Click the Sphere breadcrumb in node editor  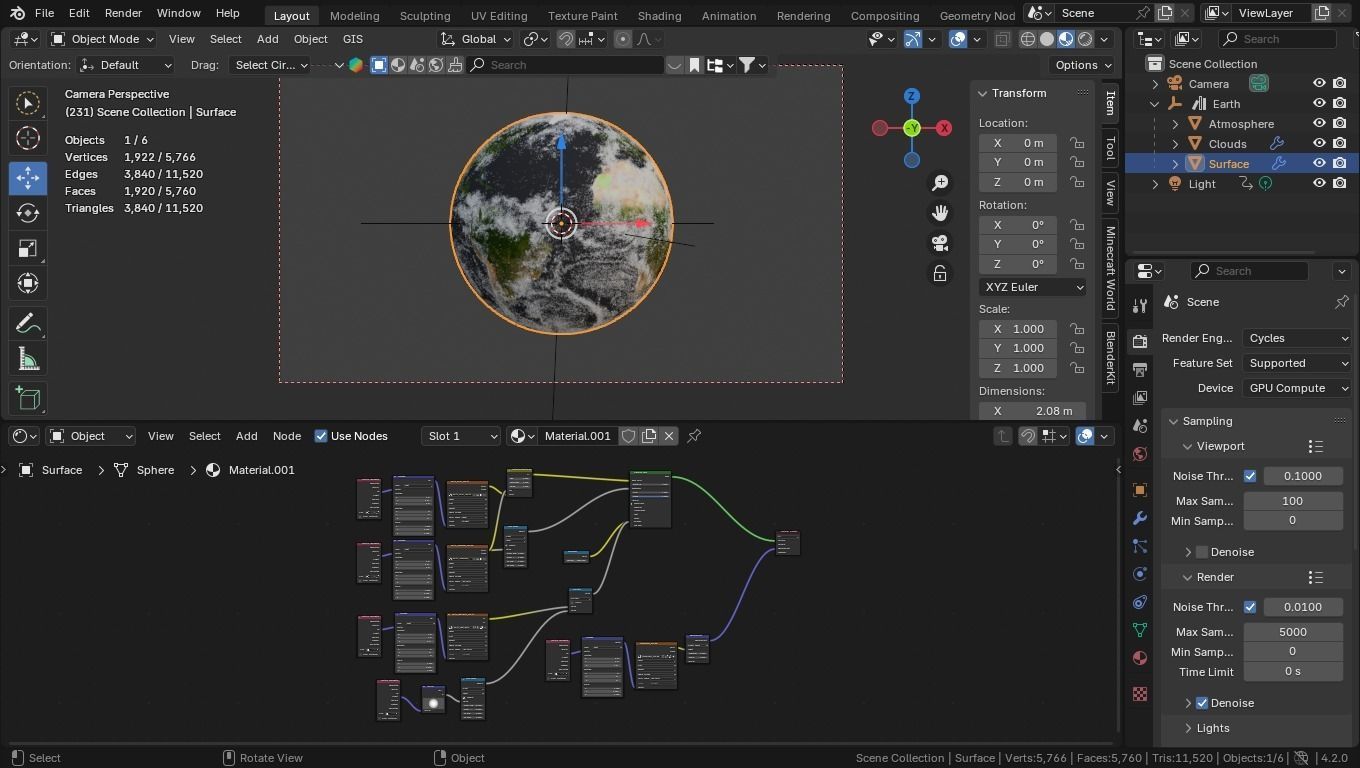click(x=155, y=470)
